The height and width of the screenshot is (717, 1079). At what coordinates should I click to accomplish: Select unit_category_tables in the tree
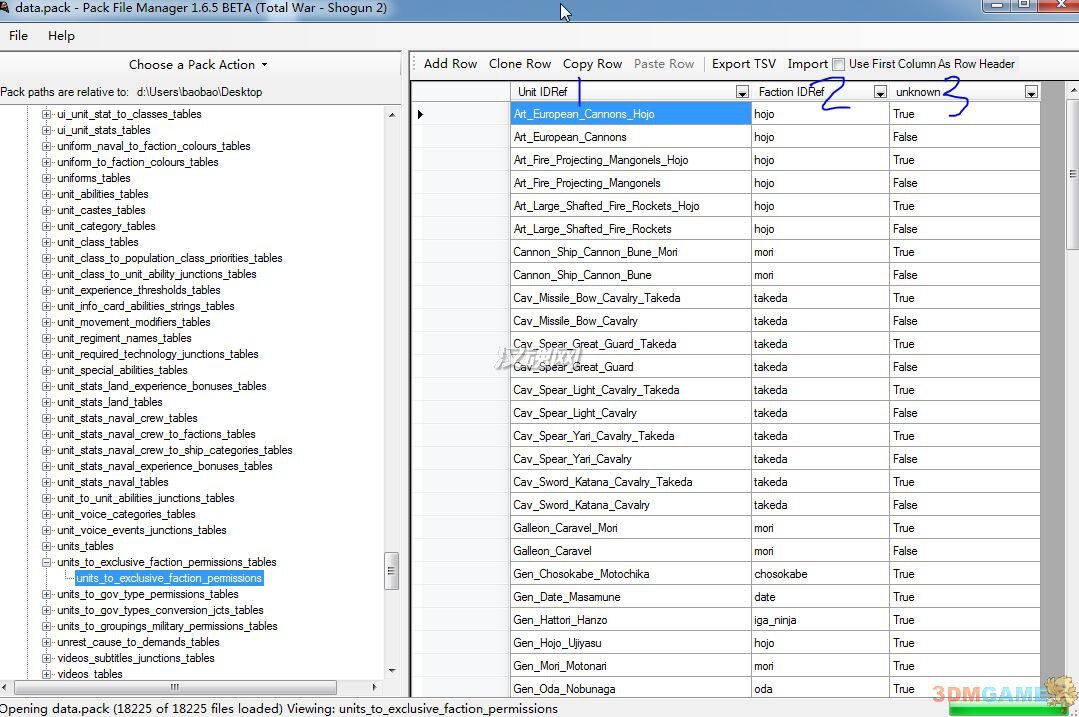click(106, 226)
